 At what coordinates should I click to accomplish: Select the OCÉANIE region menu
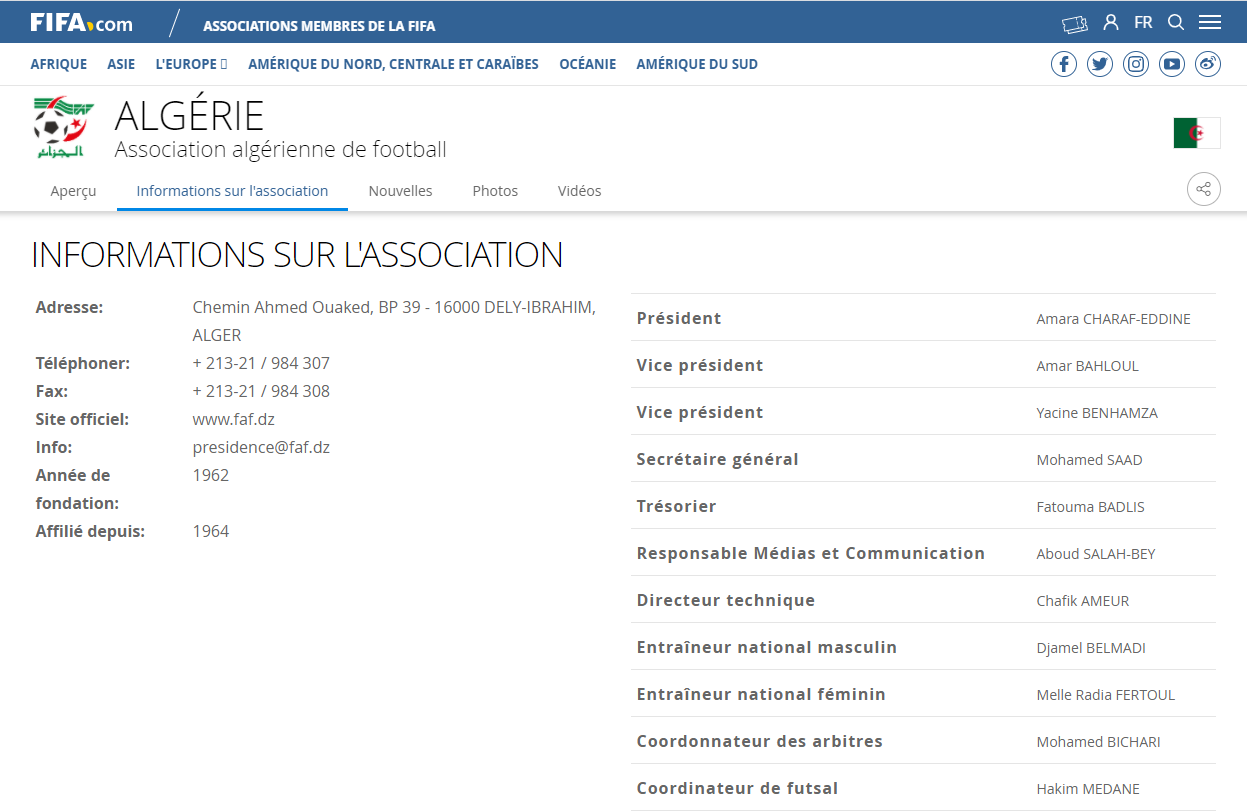point(588,64)
